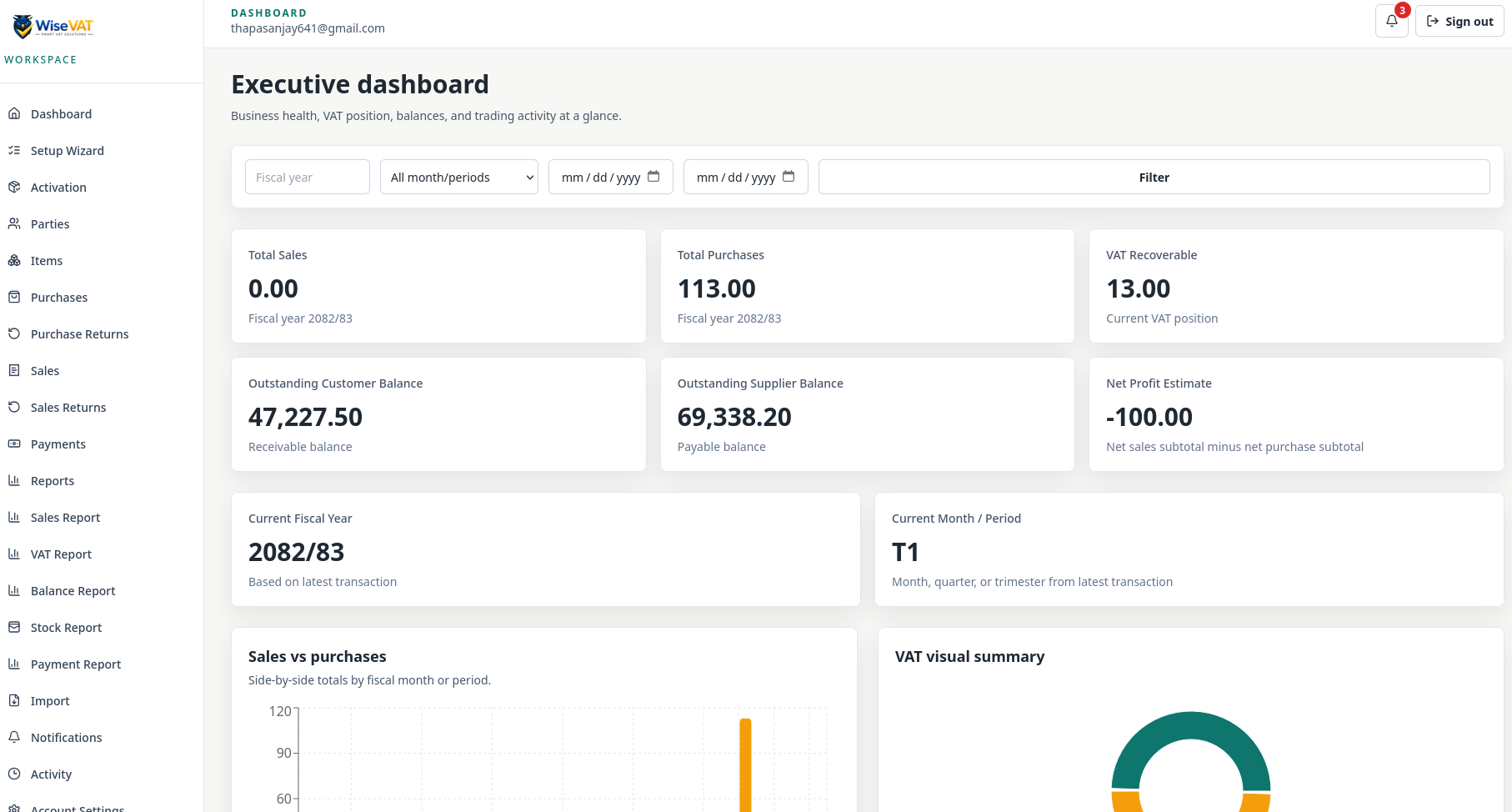Screen dimensions: 1512x812
Task: Open the All month/periods dropdown
Action: pos(459,177)
